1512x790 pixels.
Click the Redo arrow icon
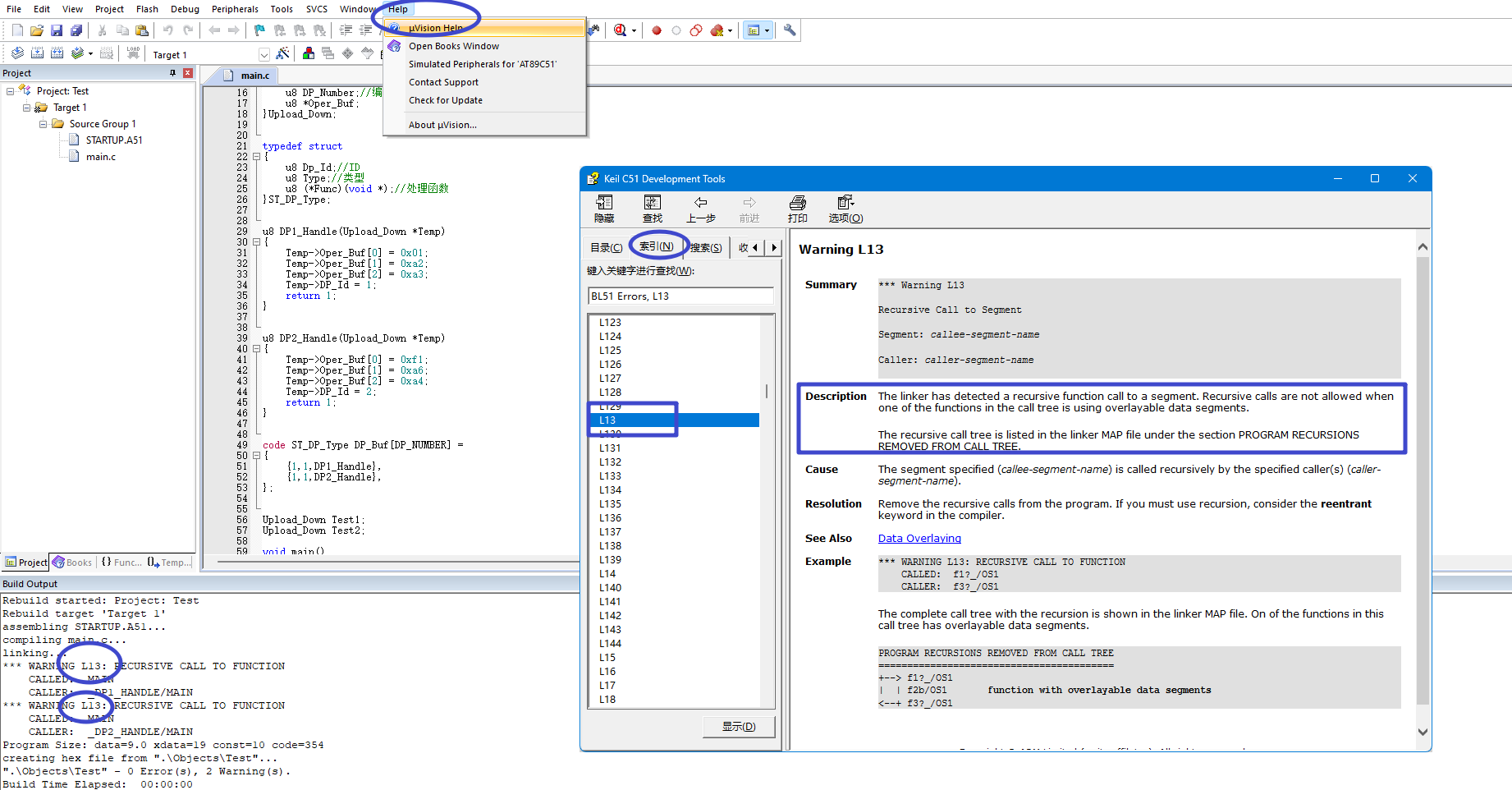[x=188, y=30]
